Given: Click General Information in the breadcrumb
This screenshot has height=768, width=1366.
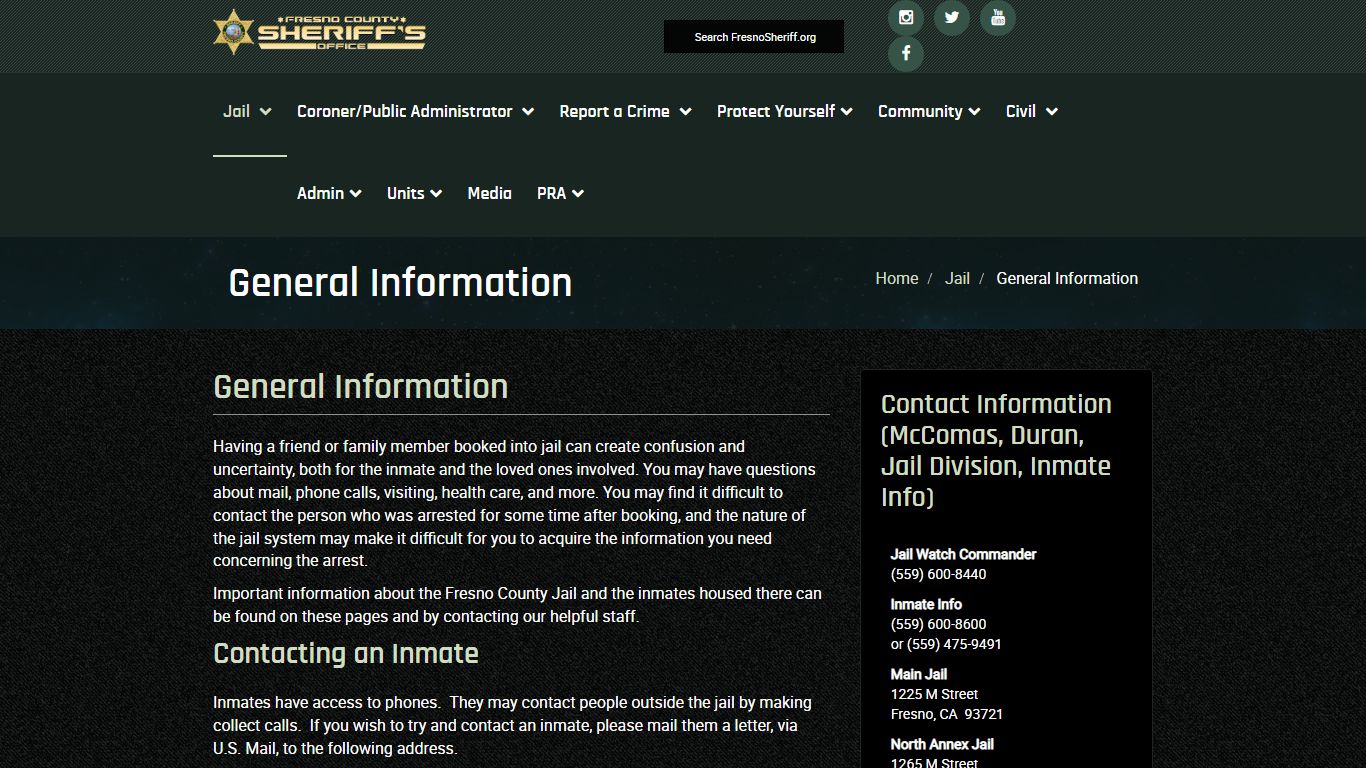Looking at the screenshot, I should [x=1067, y=278].
